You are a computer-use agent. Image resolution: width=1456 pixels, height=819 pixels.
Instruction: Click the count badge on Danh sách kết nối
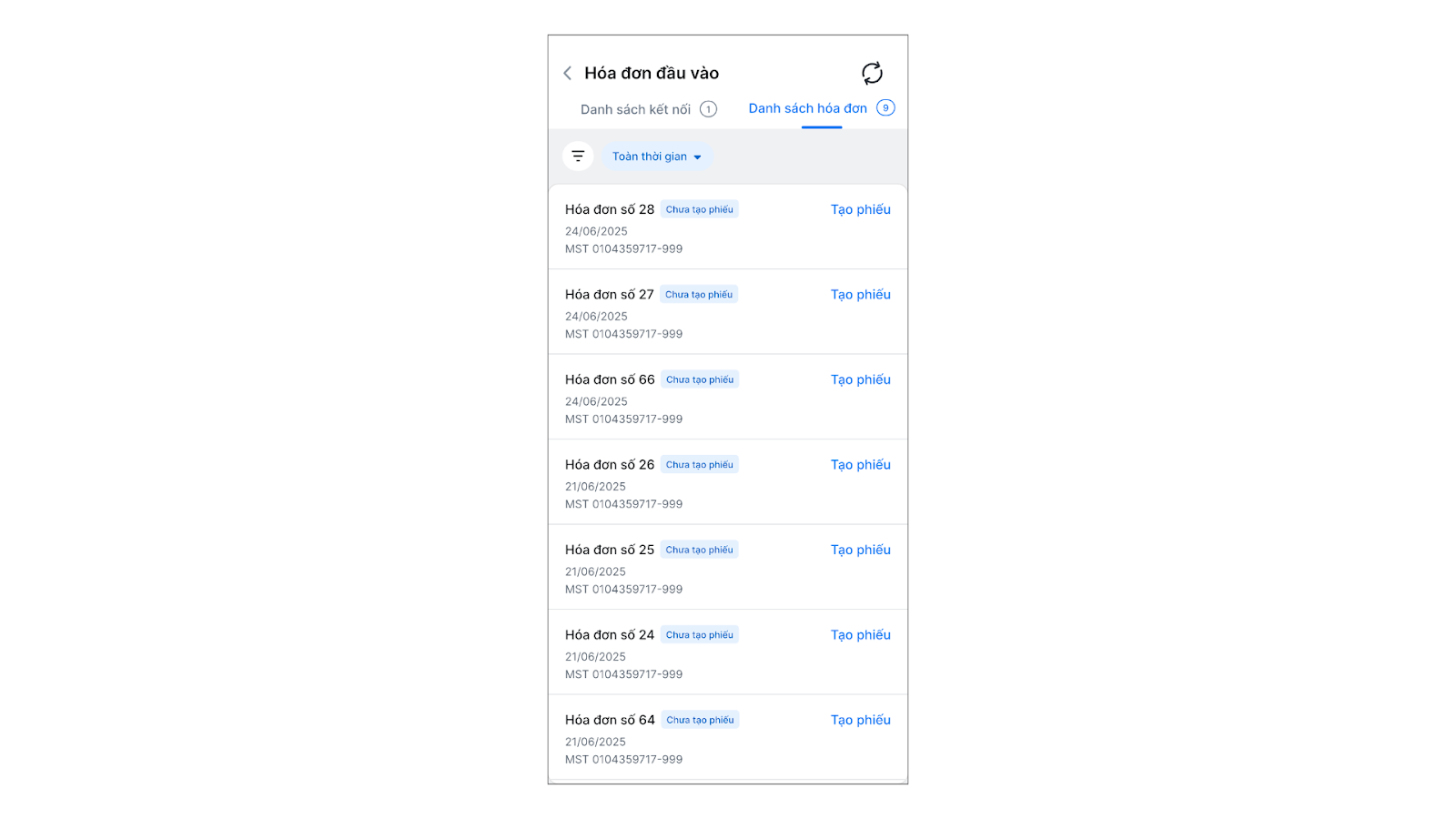pyautogui.click(x=708, y=109)
